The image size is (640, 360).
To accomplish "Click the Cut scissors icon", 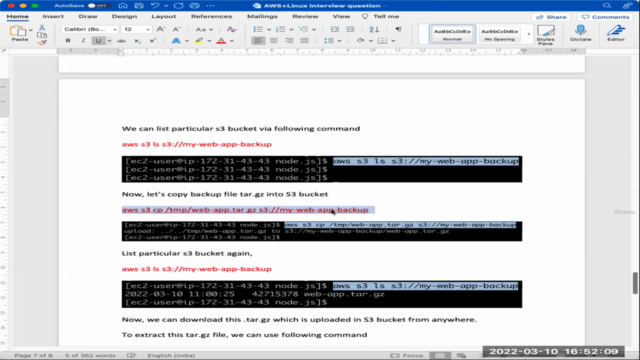I will [42, 28].
